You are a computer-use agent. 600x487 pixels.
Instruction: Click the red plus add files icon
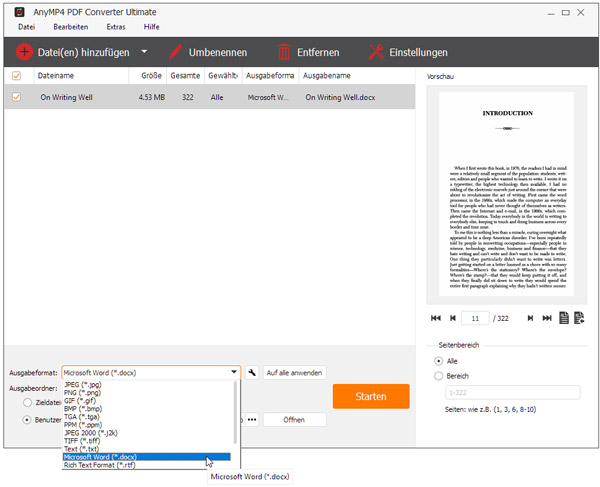click(24, 52)
